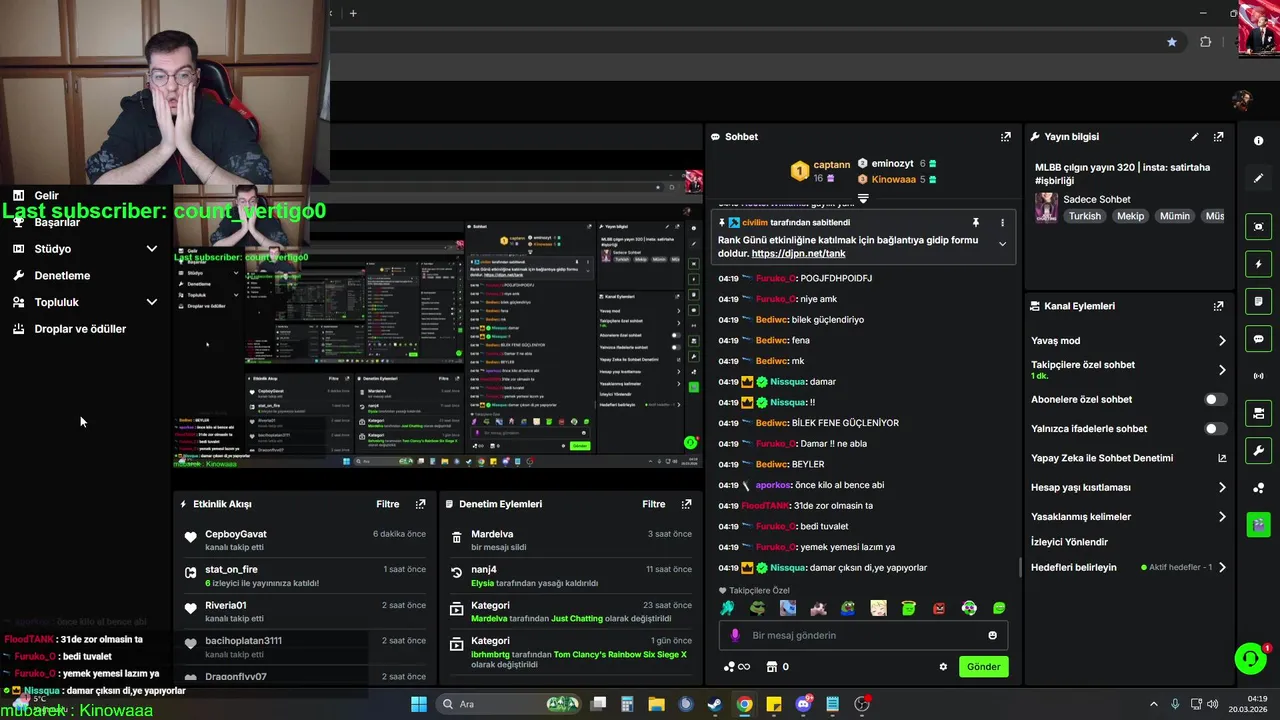This screenshot has height=720, width=1280.
Task: Pop out the Sohbet chat panel
Action: [1006, 137]
